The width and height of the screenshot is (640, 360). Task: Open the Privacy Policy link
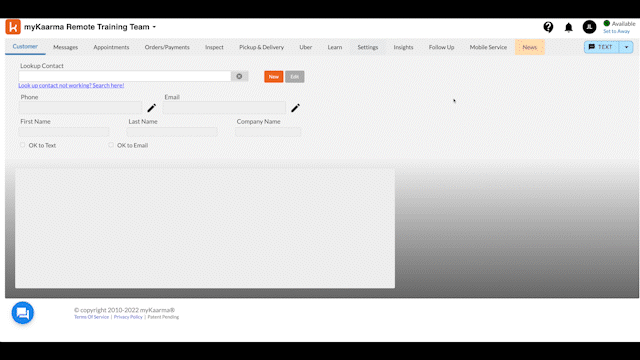pos(128,317)
